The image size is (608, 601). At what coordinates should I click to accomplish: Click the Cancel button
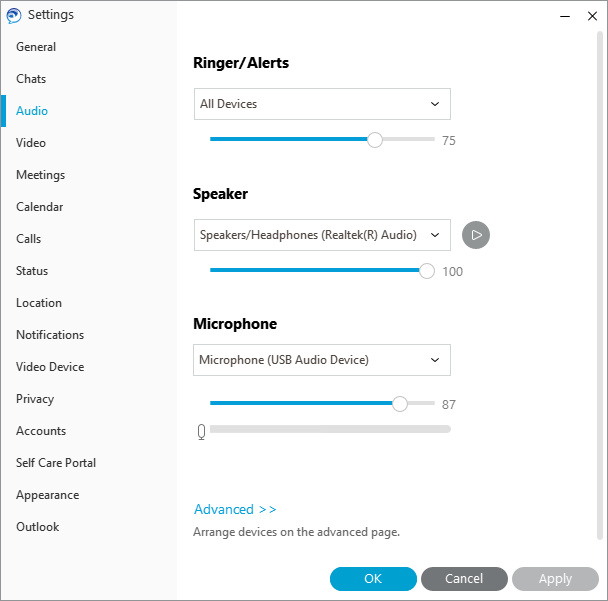pyautogui.click(x=464, y=578)
